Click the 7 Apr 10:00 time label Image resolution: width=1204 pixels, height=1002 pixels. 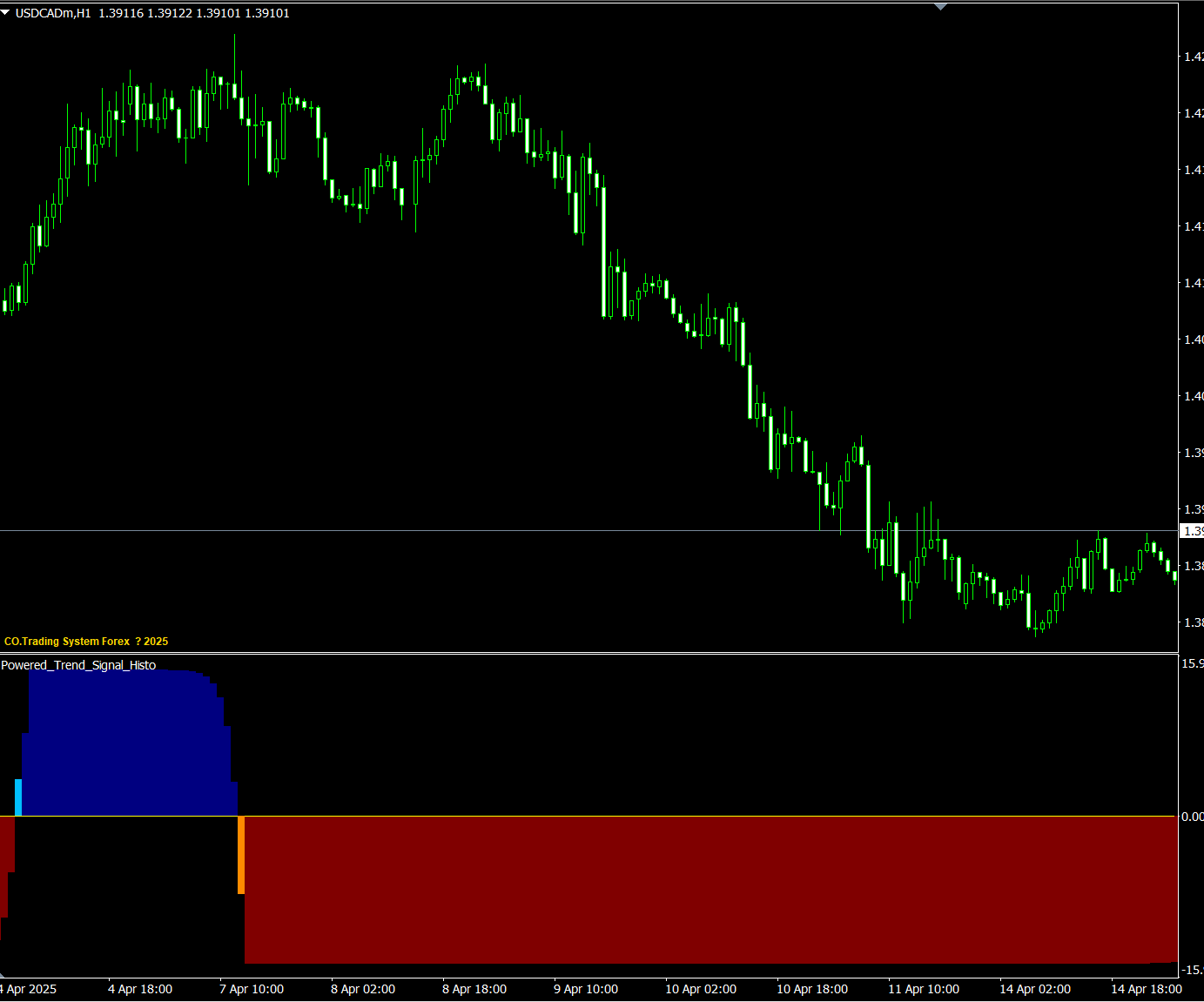coord(252,989)
